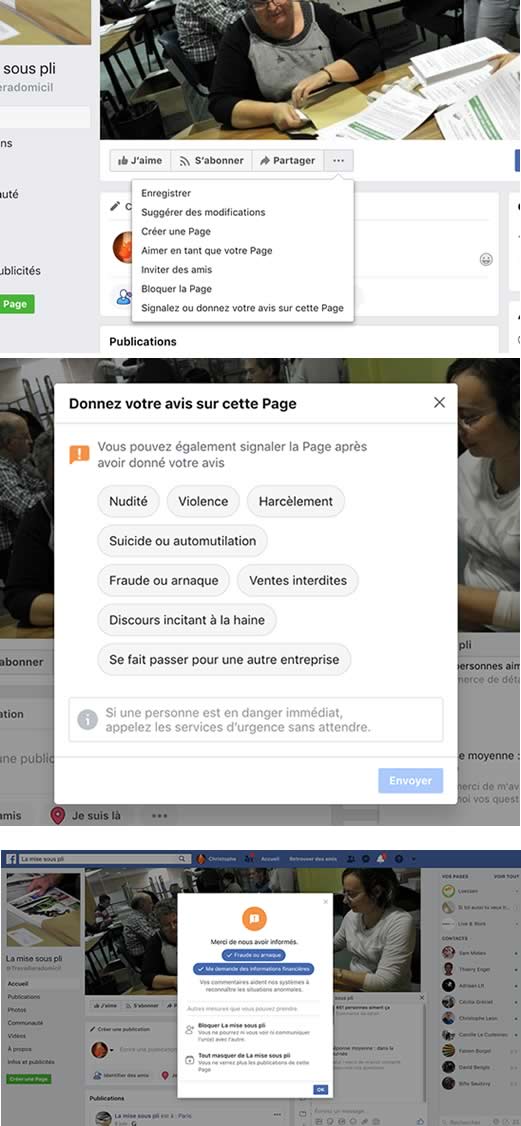The image size is (521, 1126).
Task: Select Se fait passer pour une autre entreprise
Action: [x=224, y=659]
